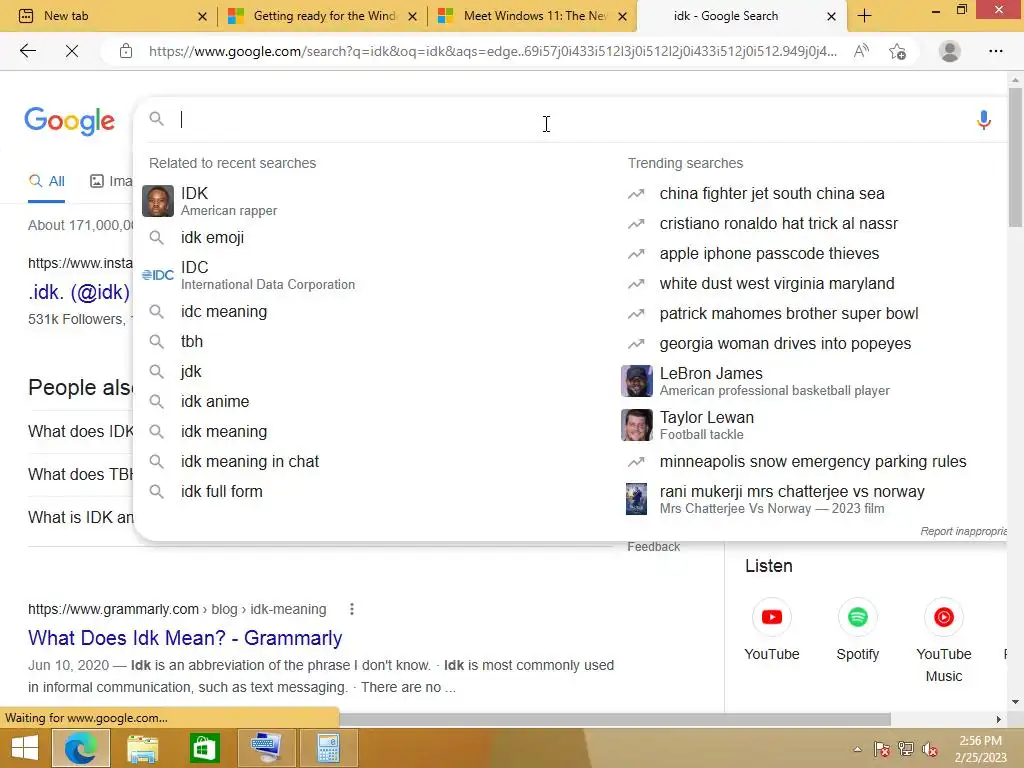This screenshot has width=1024, height=768.
Task: Click the horizontal scrollbar at page bottom
Action: click(614, 719)
